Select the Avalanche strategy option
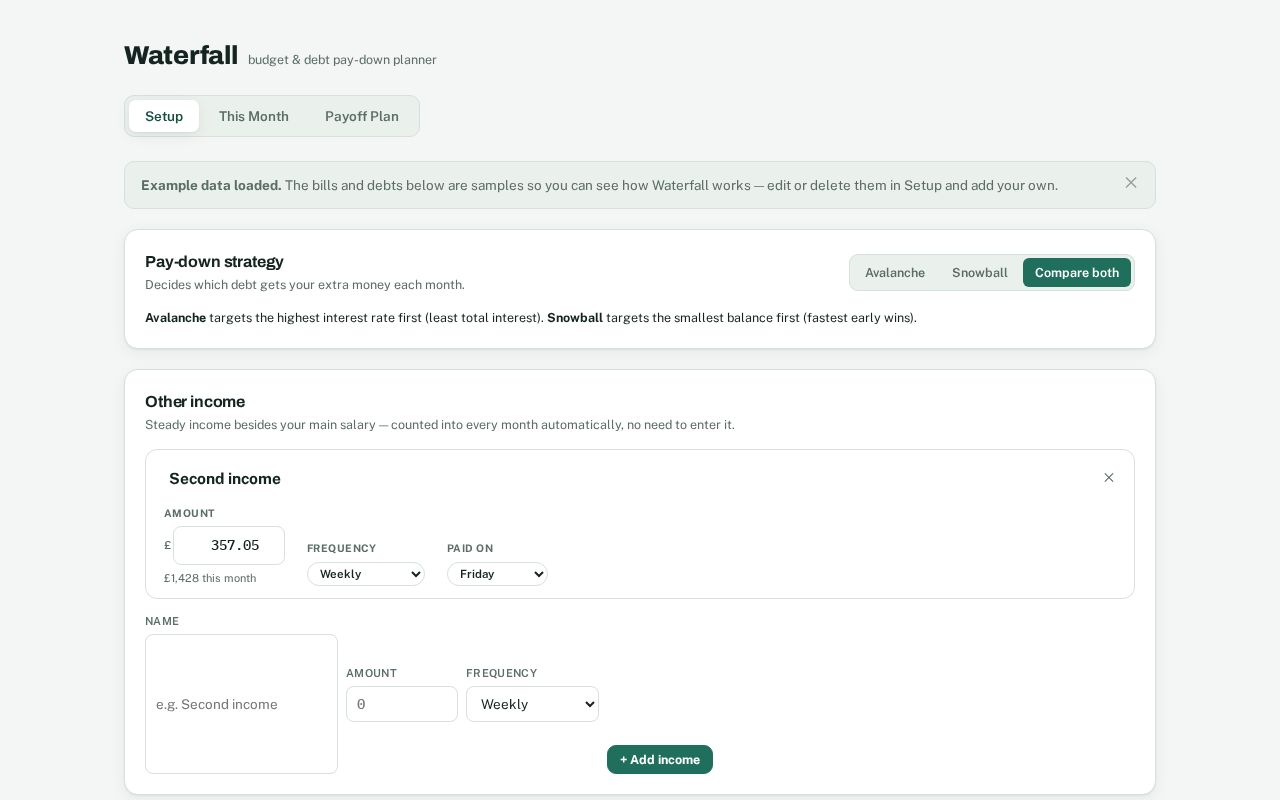Viewport: 1280px width, 800px height. [x=895, y=273]
